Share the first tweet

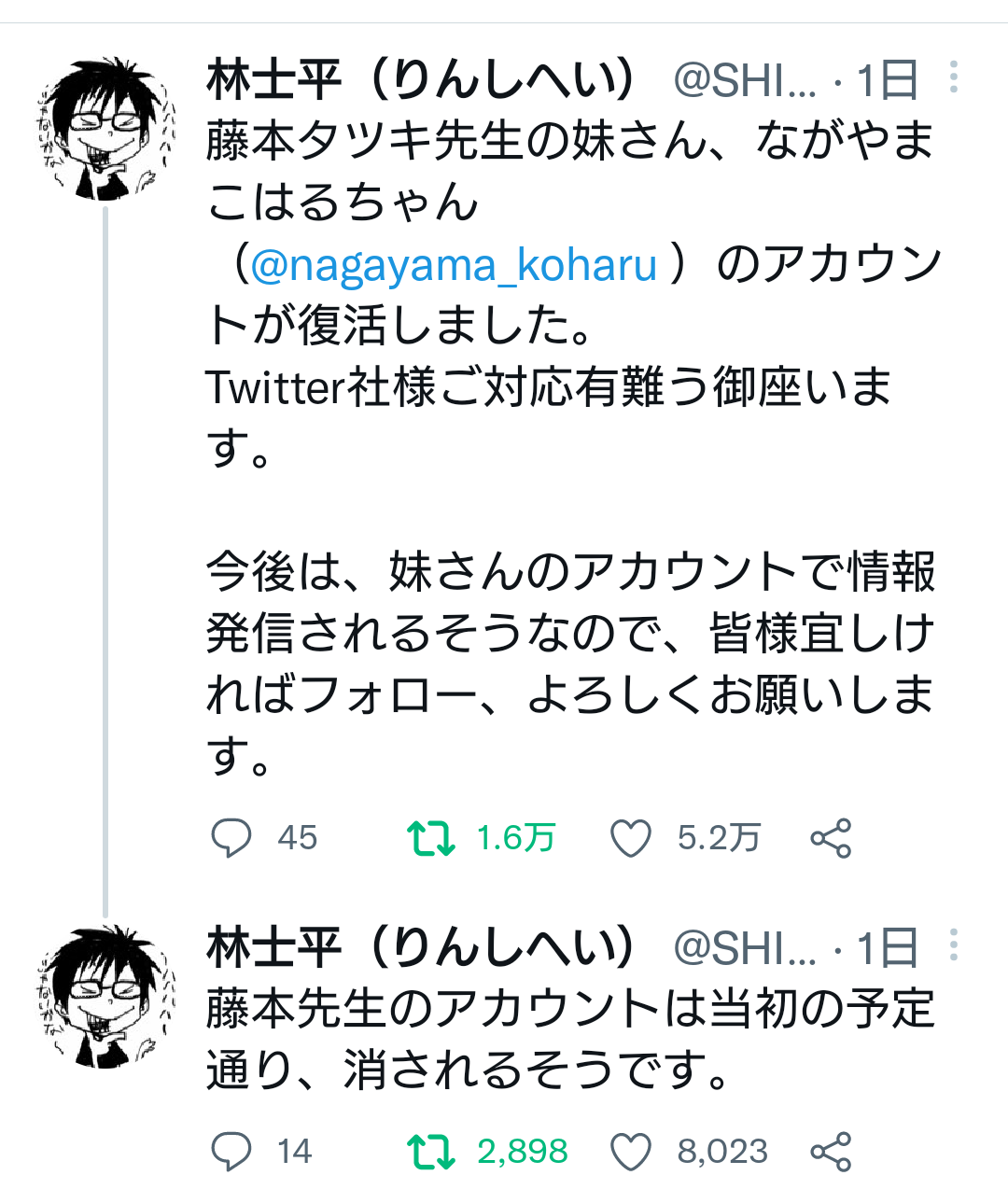point(831,837)
